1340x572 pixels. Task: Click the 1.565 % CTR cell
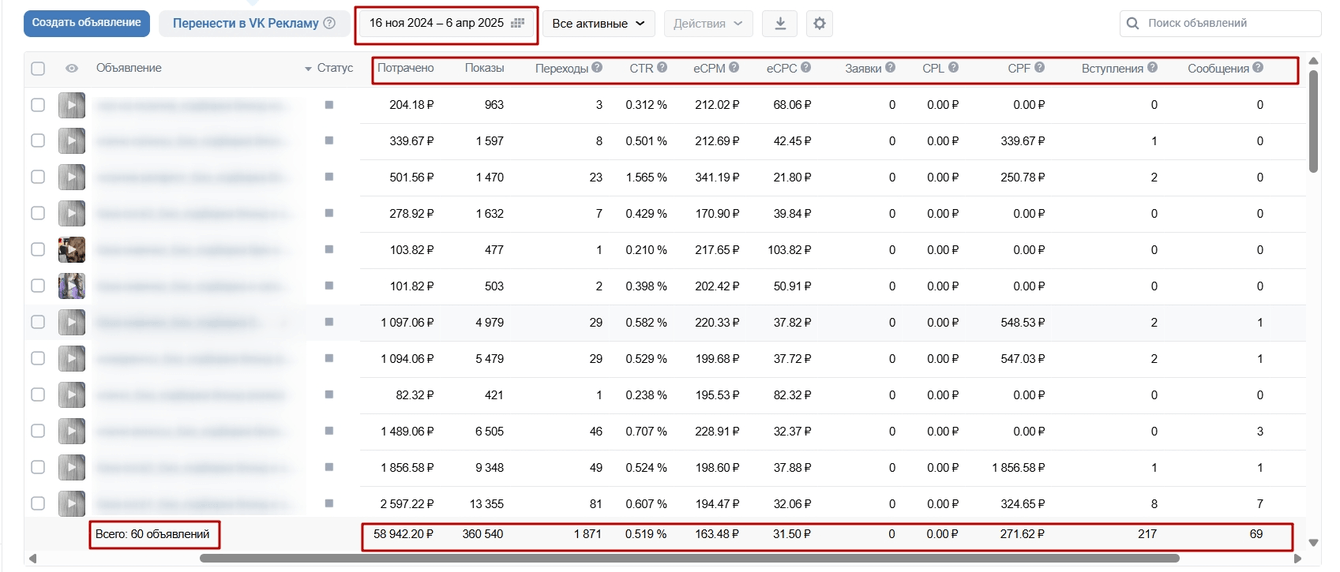646,177
